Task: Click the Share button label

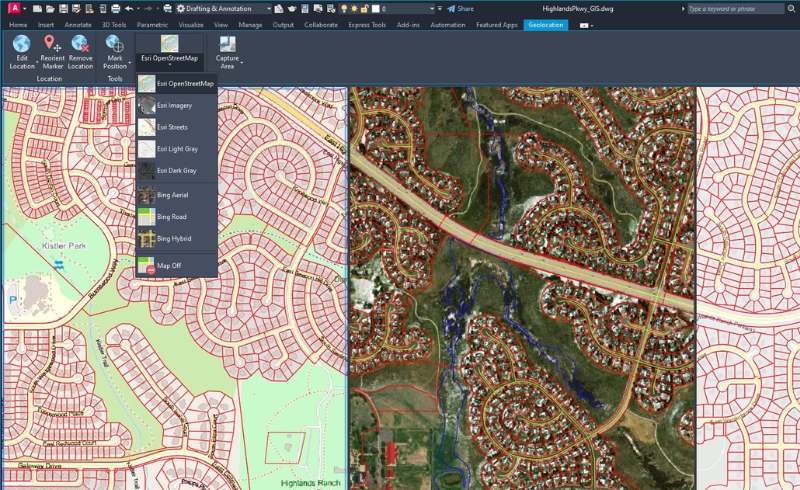Action: click(x=465, y=9)
